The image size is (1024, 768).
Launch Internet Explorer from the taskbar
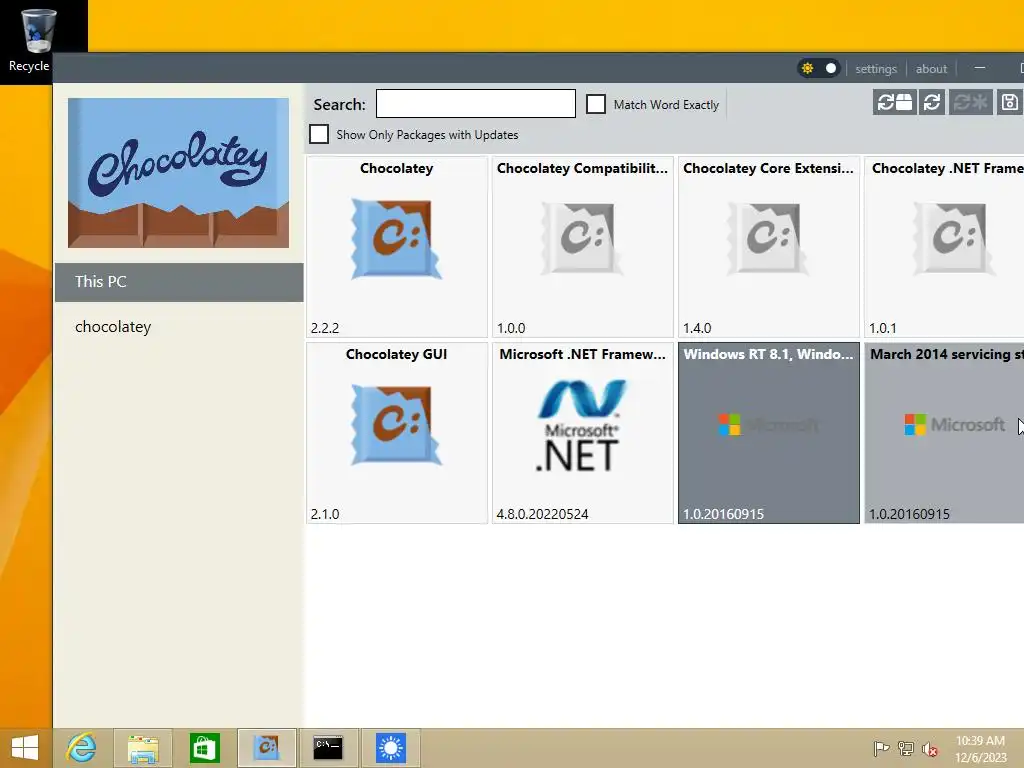click(x=82, y=748)
